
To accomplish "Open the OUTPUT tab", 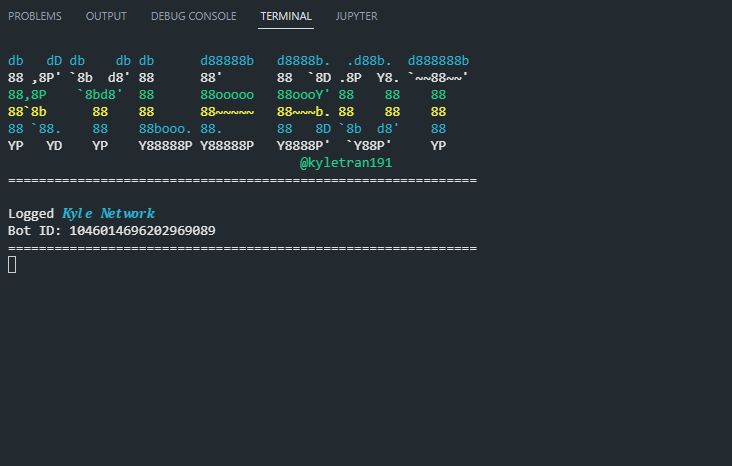I will click(106, 16).
